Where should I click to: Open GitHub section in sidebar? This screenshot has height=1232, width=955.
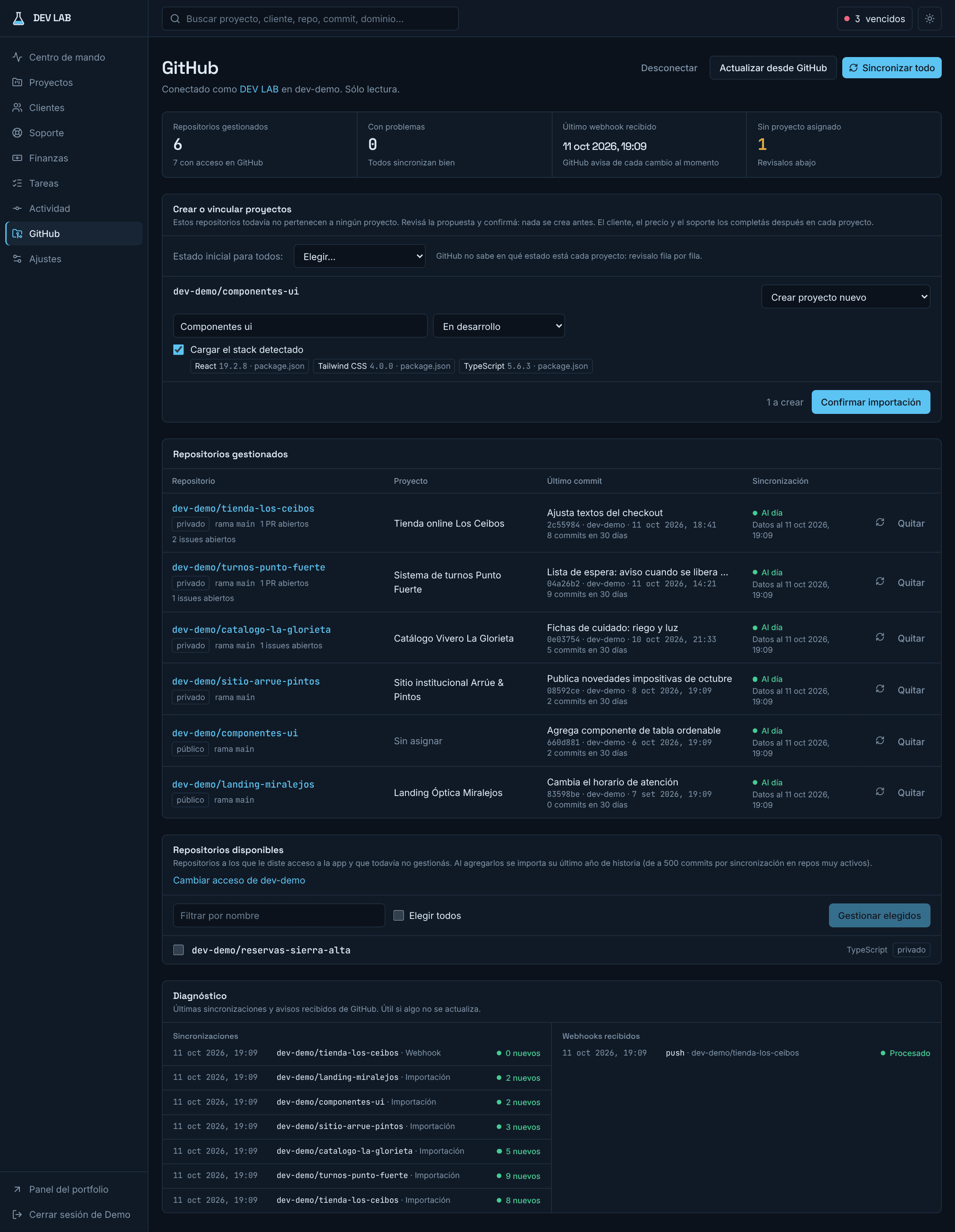click(x=74, y=233)
